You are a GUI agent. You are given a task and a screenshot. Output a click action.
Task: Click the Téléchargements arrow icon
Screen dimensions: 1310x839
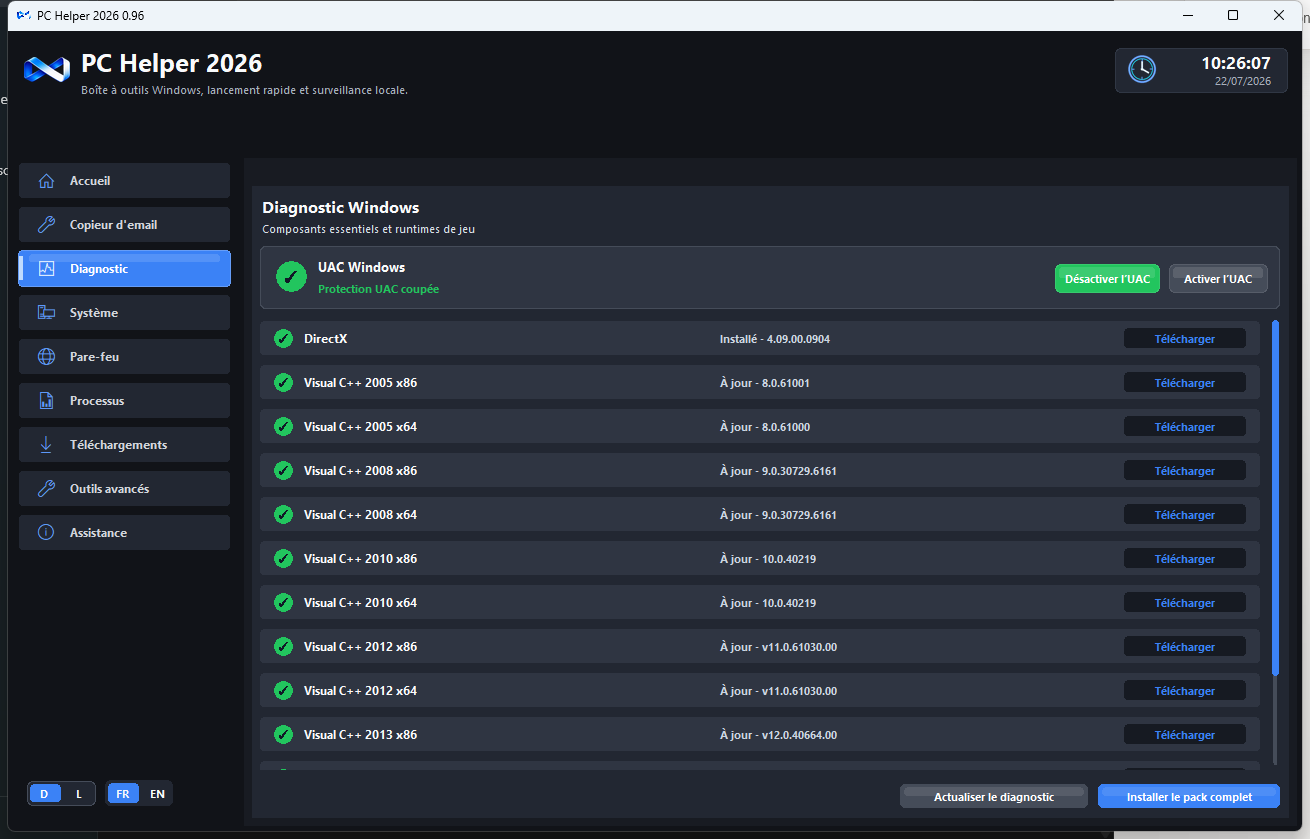click(46, 445)
